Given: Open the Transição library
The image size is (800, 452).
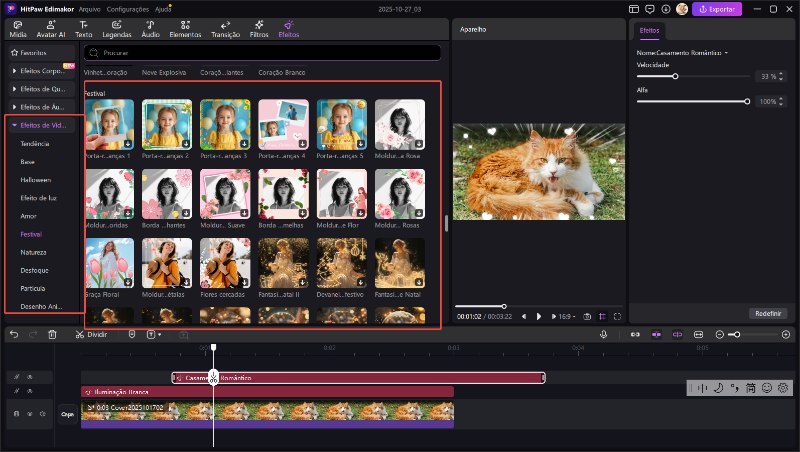Looking at the screenshot, I should click(226, 29).
